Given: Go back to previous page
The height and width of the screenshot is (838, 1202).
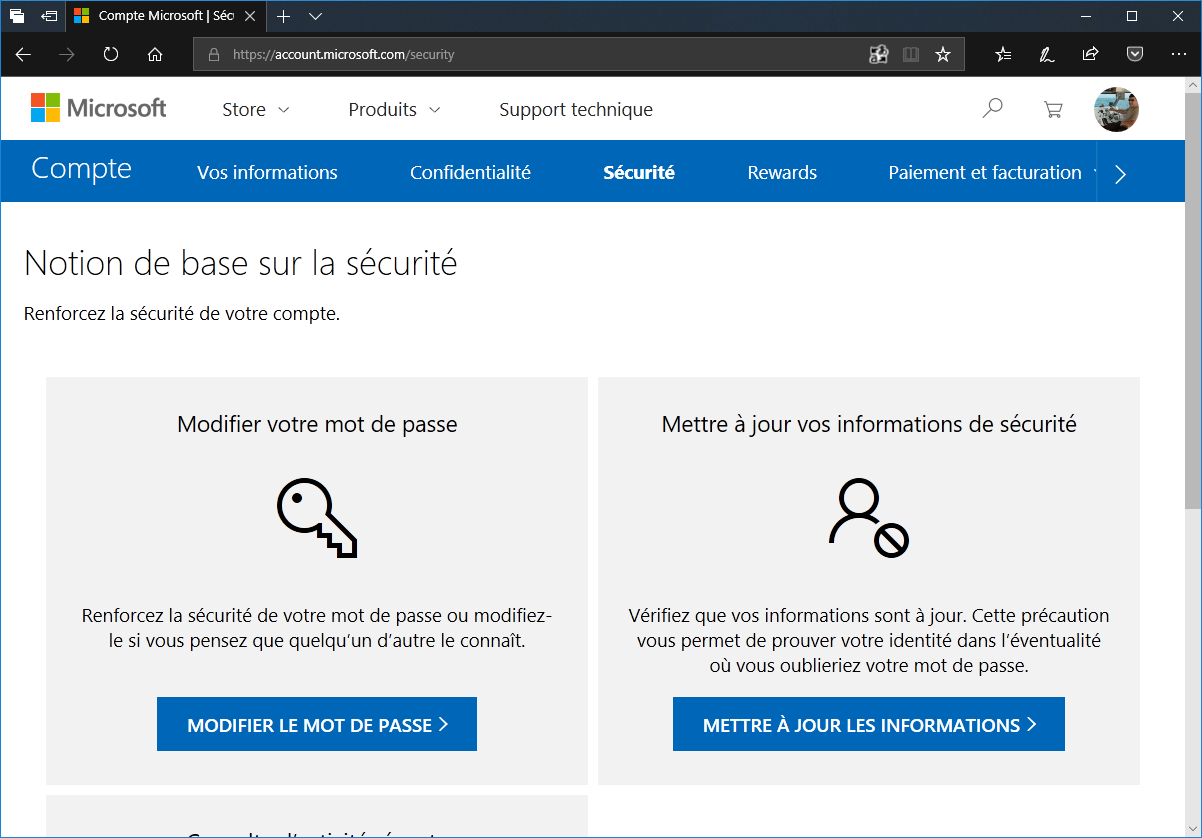Looking at the screenshot, I should [23, 55].
